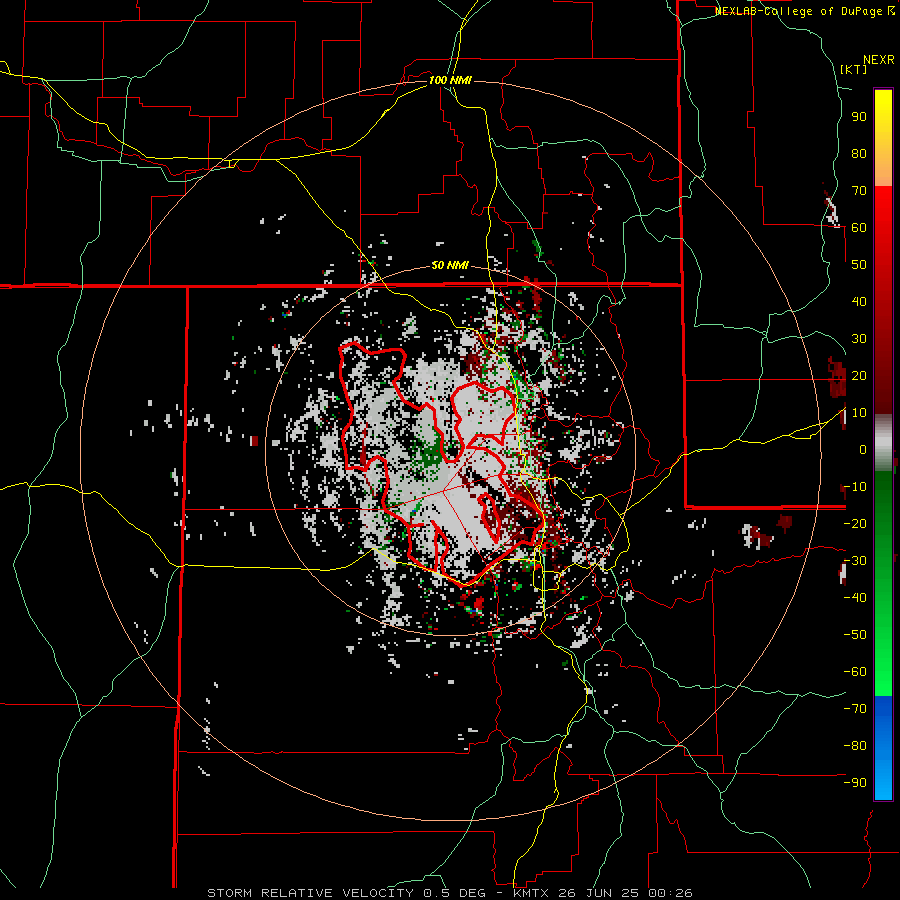Screen dimensions: 900x900
Task: Click the NEXLAB-College of DuPage credit text
Action: pyautogui.click(x=804, y=11)
